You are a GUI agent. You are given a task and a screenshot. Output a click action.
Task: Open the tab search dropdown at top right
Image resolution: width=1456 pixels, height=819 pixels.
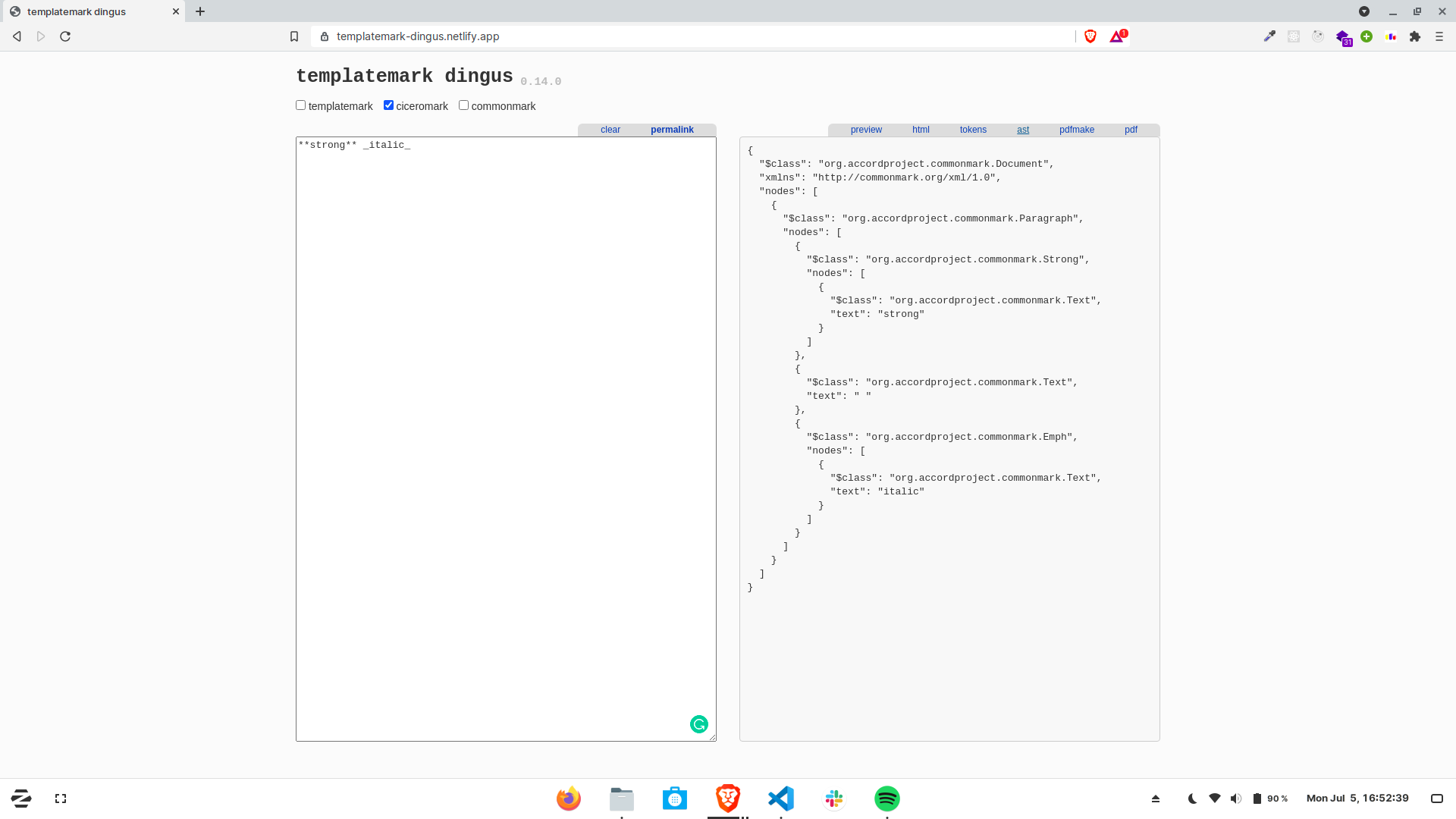coord(1364,11)
